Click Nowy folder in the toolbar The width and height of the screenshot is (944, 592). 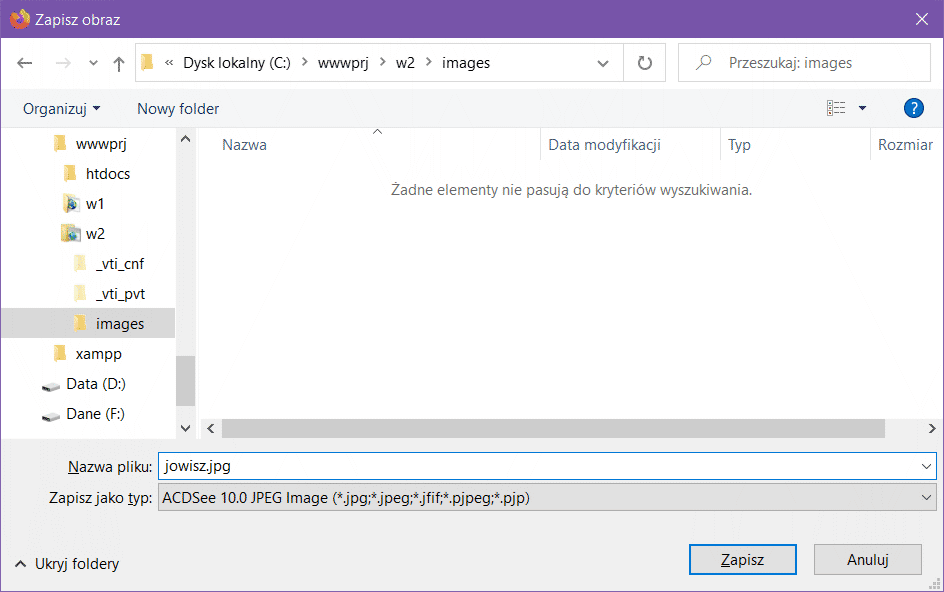click(178, 108)
